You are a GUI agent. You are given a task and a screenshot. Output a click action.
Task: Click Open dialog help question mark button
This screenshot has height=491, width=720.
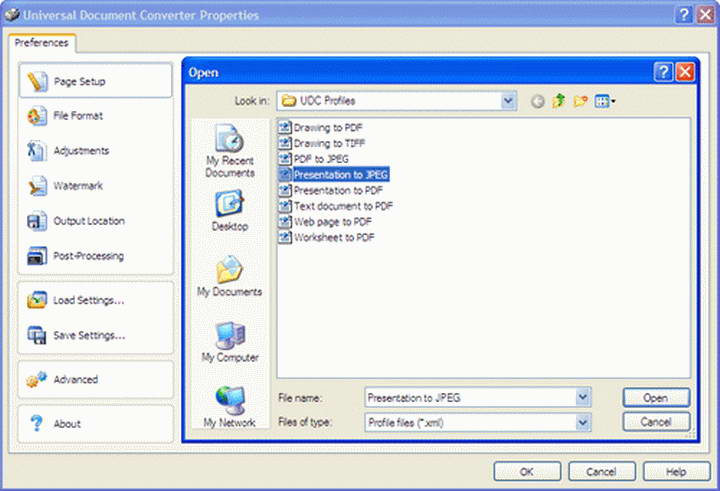tap(663, 72)
